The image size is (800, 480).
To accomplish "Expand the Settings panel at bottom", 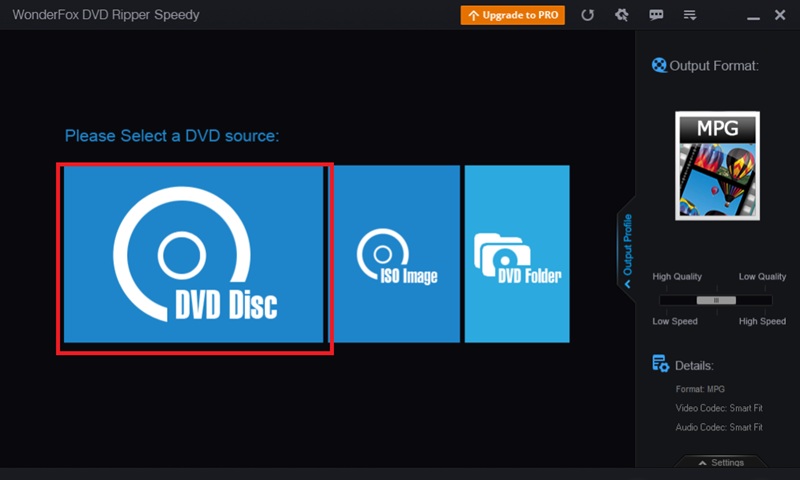I will coord(721,462).
